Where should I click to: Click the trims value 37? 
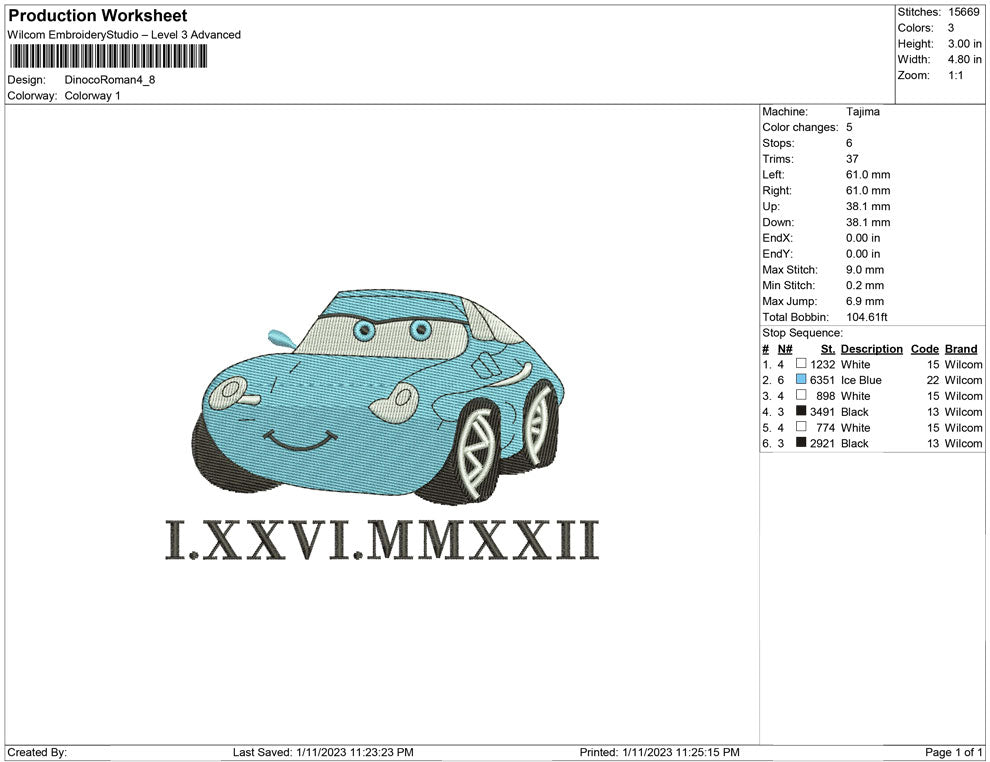[852, 158]
